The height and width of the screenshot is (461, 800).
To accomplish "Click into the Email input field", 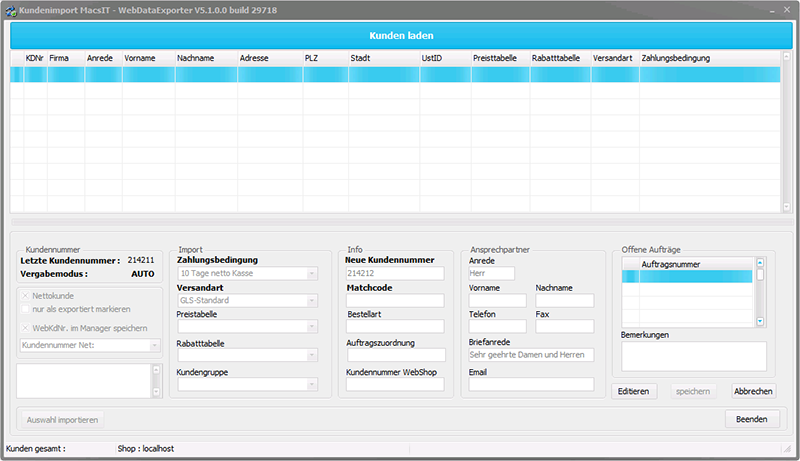I will click(x=531, y=384).
